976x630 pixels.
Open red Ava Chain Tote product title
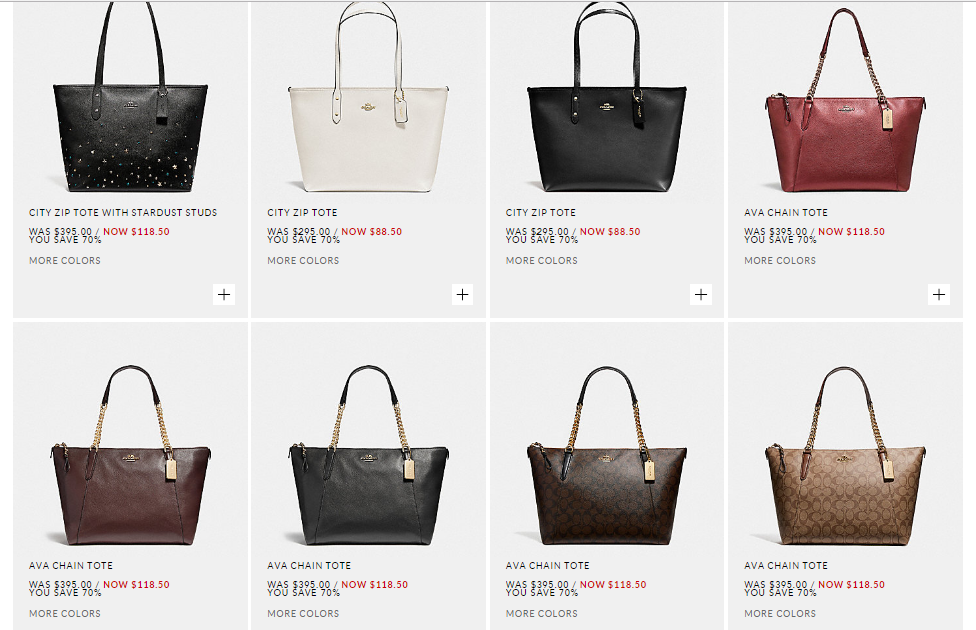tap(786, 212)
